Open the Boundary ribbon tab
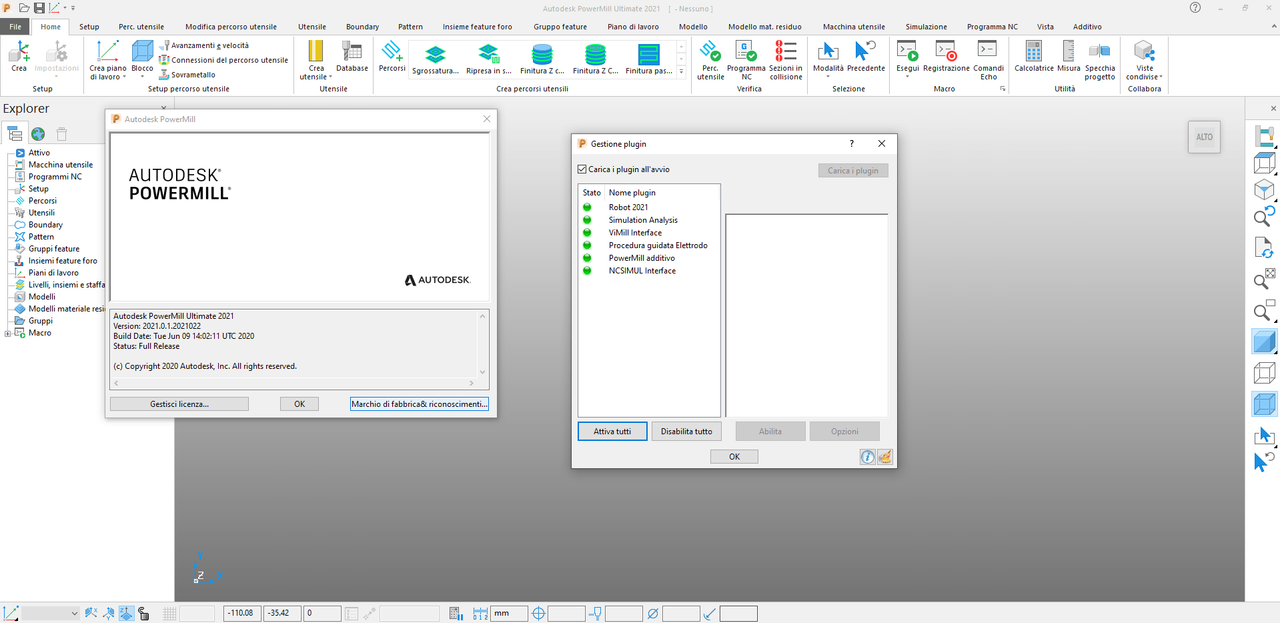The width and height of the screenshot is (1280, 623). [362, 26]
